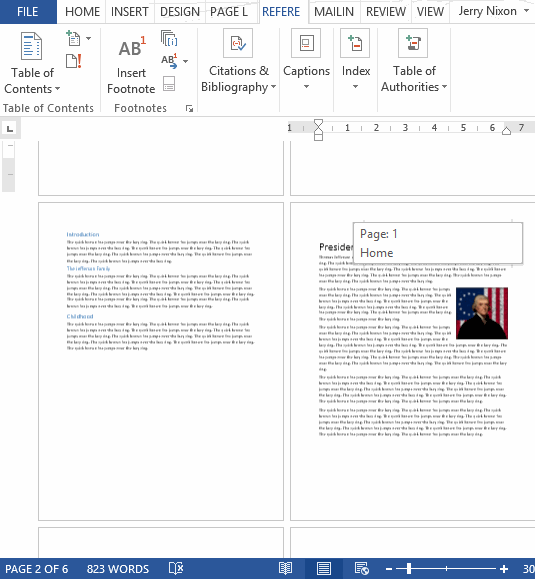Screen dimensions: 535x579
Task: Switch to Read Mode view
Action: tap(285, 569)
